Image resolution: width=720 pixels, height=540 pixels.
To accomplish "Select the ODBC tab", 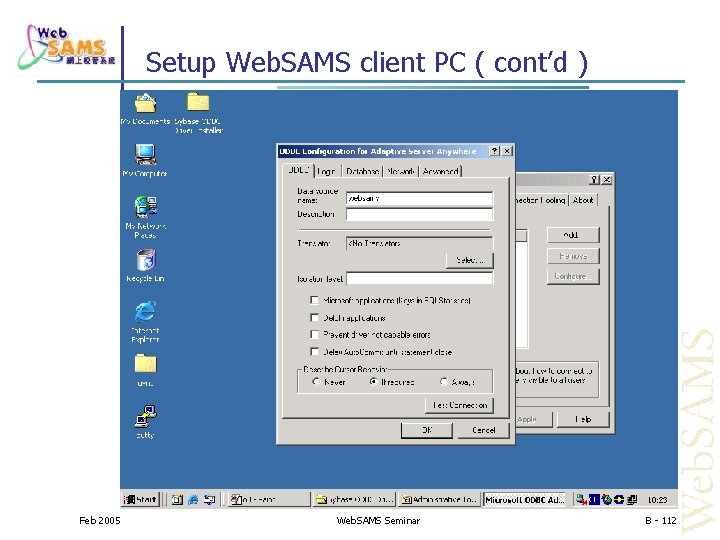I will tap(298, 170).
